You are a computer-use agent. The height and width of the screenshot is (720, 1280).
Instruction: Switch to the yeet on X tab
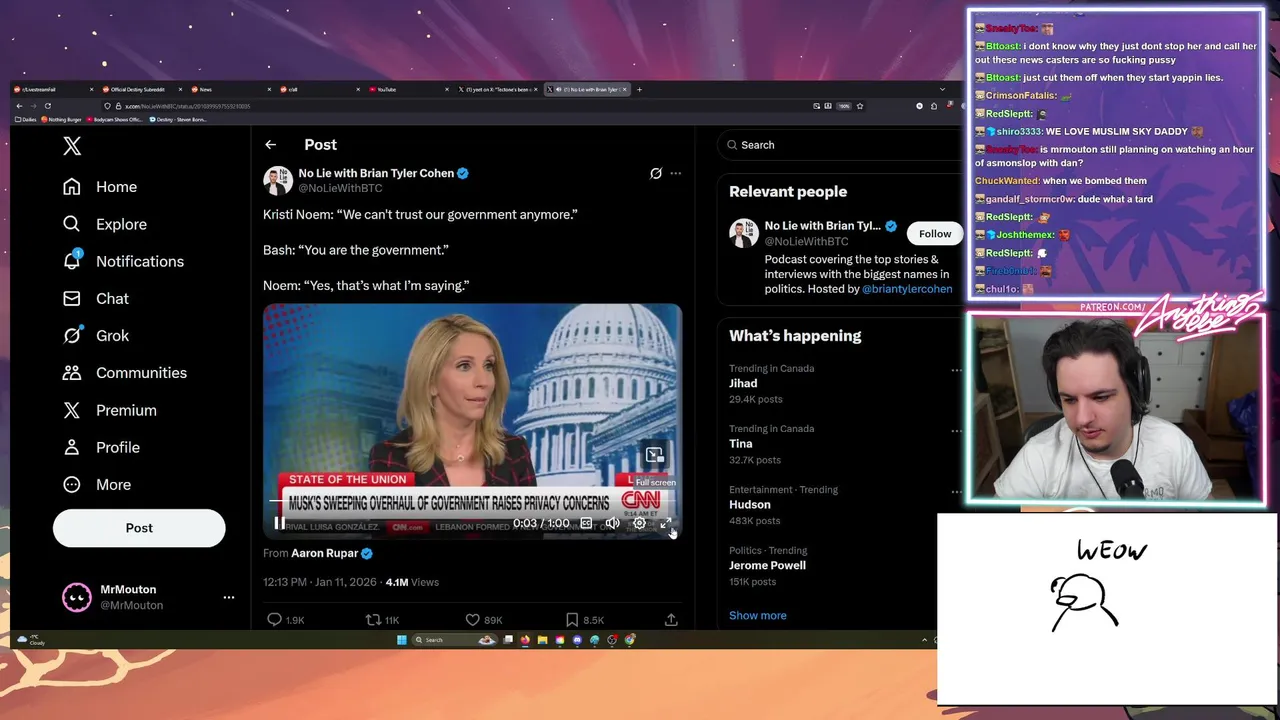[497, 89]
